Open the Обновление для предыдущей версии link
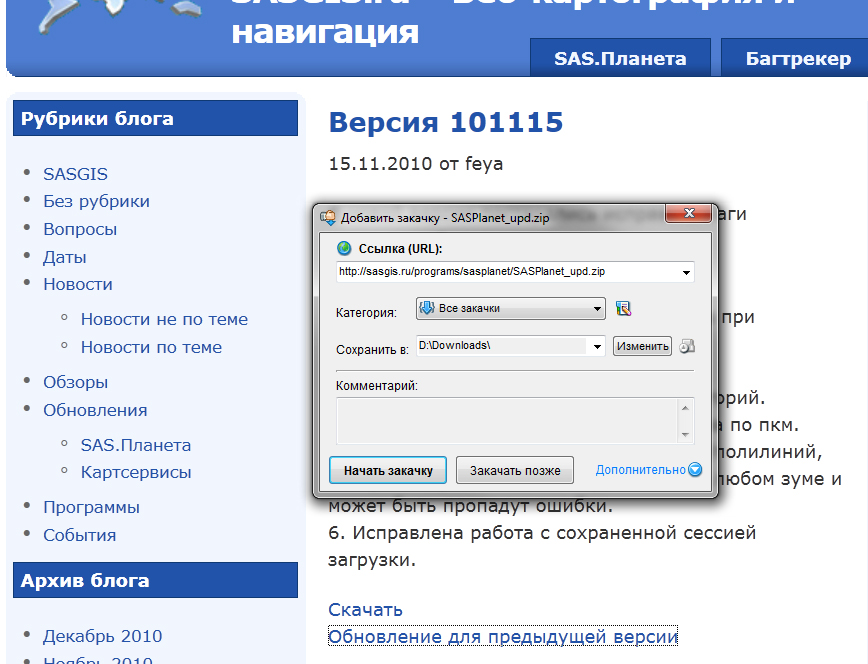The height and width of the screenshot is (664, 868). [503, 636]
